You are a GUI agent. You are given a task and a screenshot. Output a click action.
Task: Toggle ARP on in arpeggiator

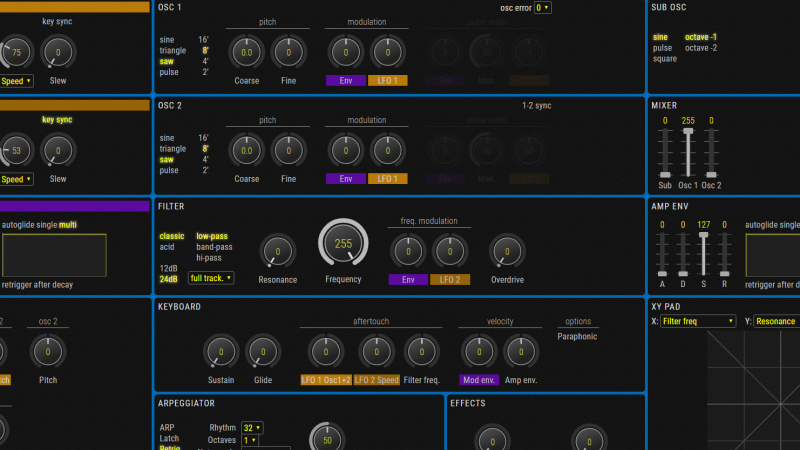click(x=167, y=428)
